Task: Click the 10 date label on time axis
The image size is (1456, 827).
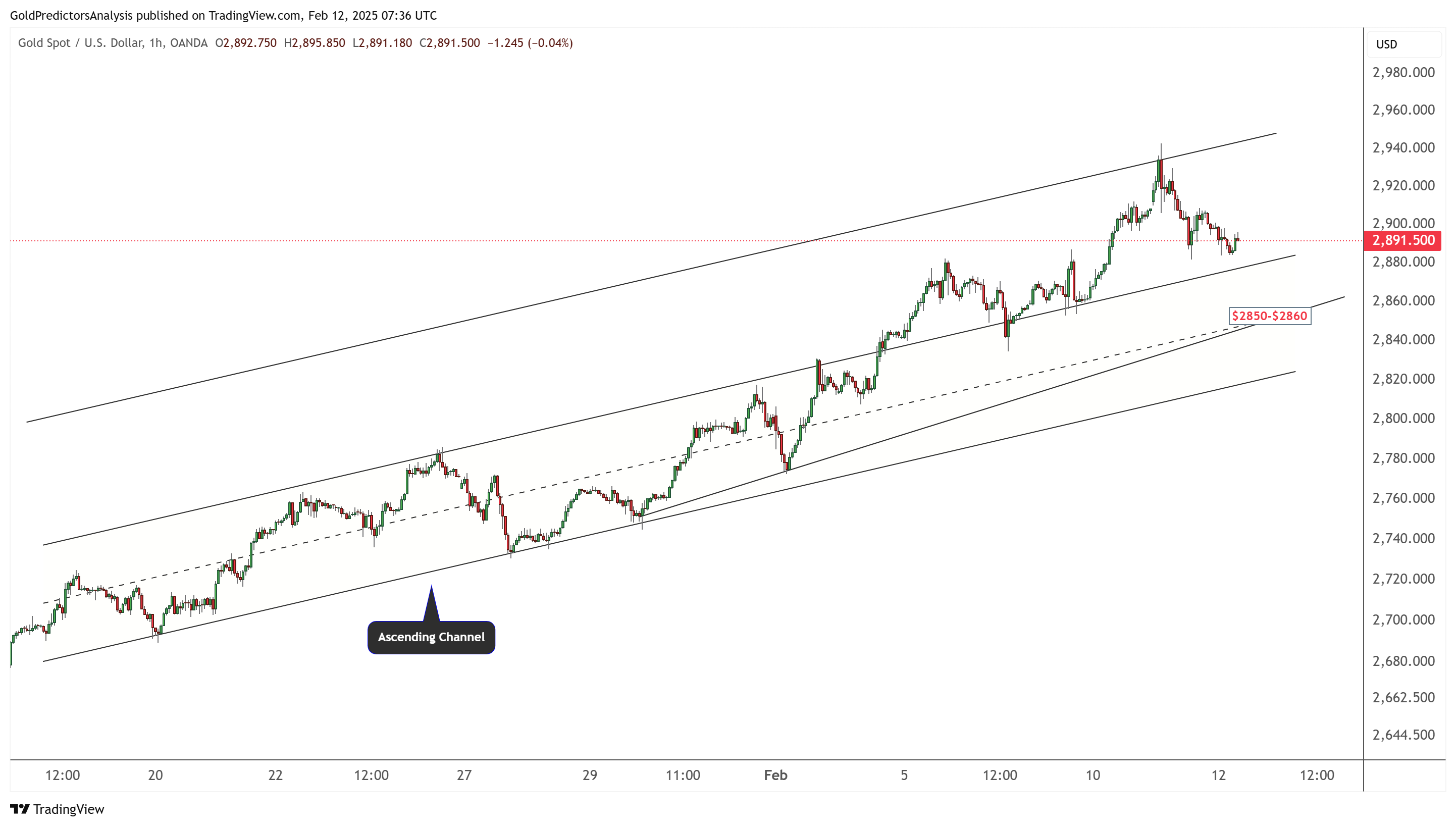Action: click(x=1093, y=776)
